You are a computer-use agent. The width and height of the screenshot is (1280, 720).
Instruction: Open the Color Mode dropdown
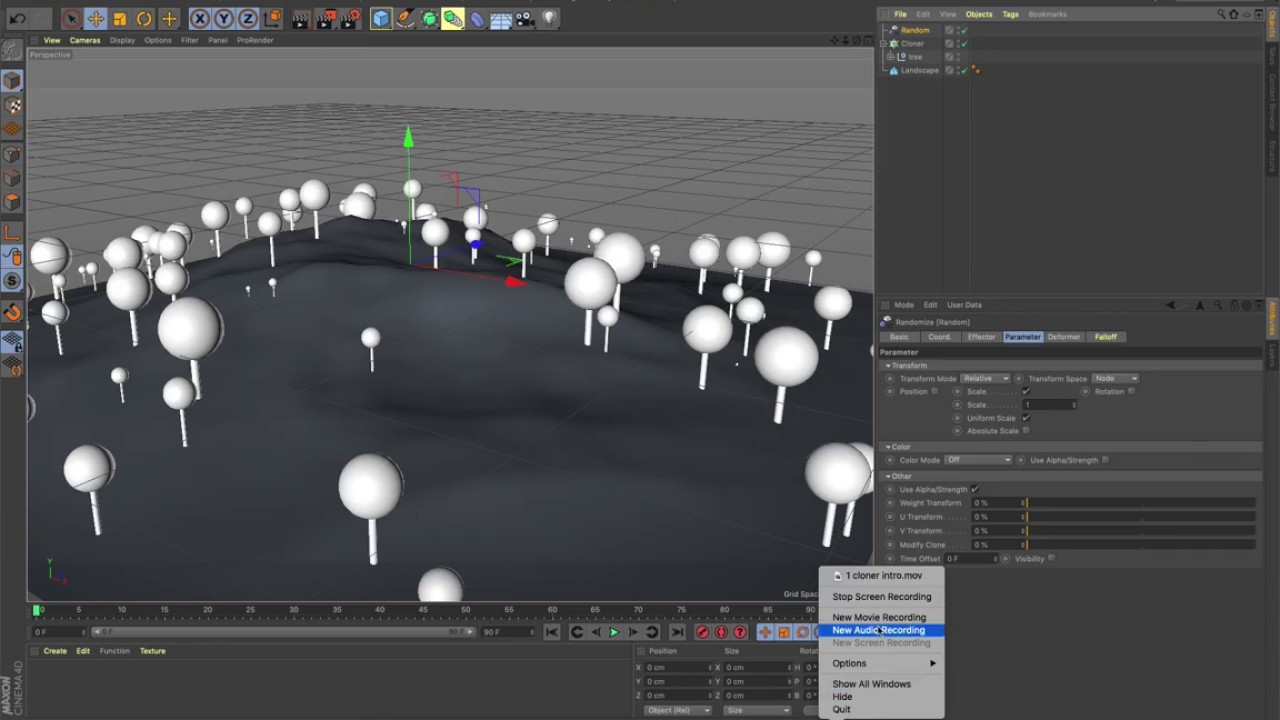(978, 460)
